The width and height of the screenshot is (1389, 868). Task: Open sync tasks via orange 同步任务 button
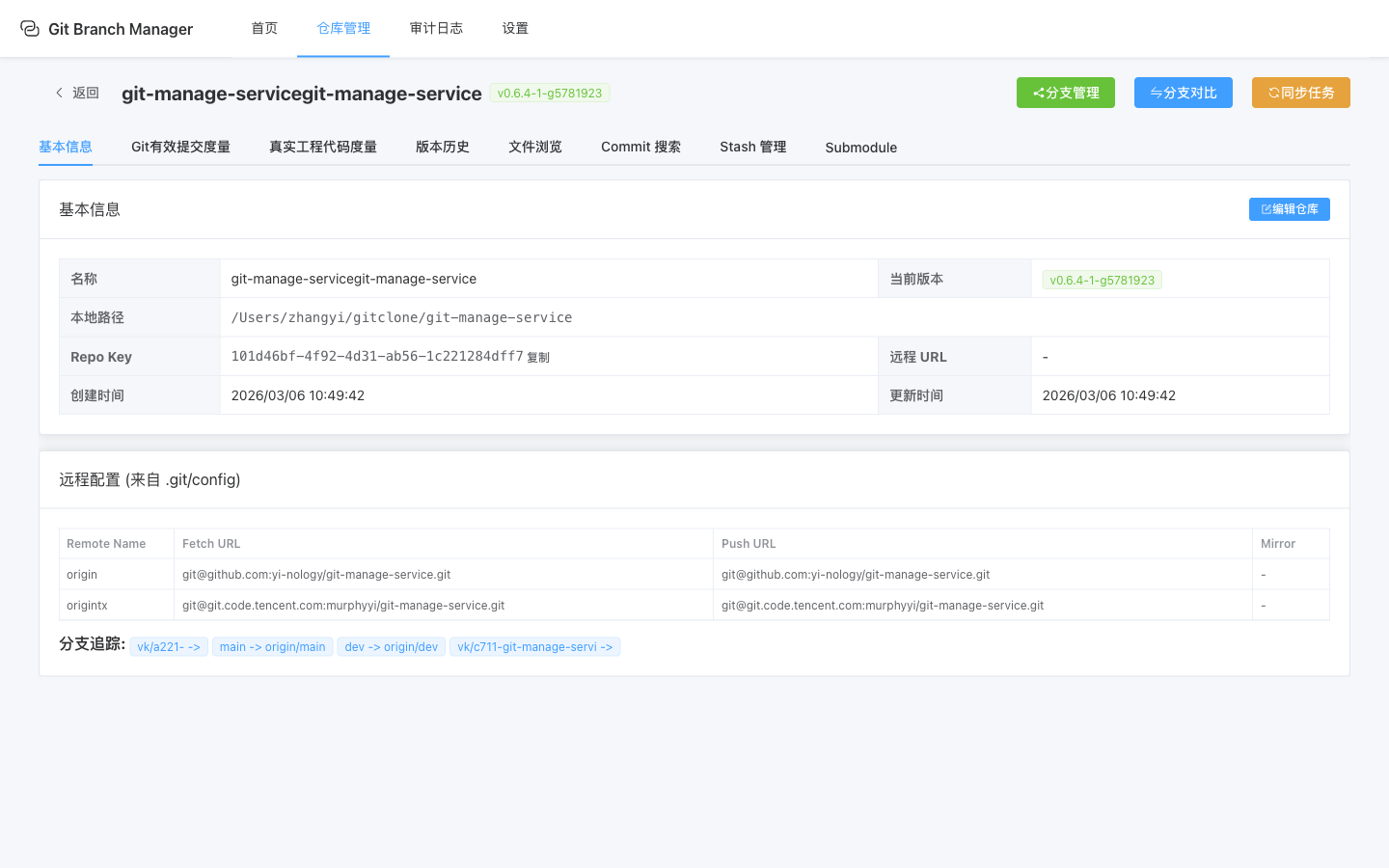1300,93
